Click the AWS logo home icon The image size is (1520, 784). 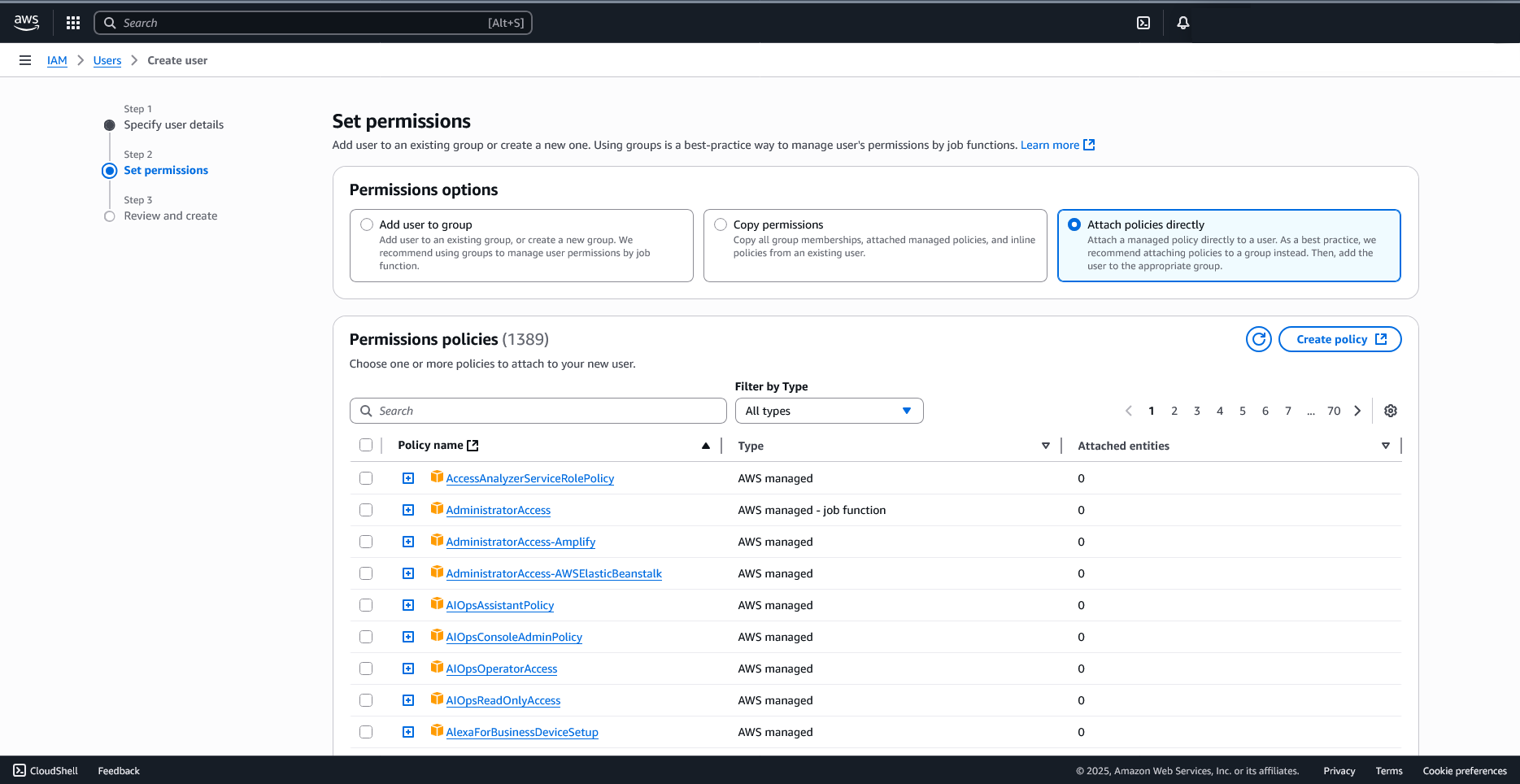point(27,23)
